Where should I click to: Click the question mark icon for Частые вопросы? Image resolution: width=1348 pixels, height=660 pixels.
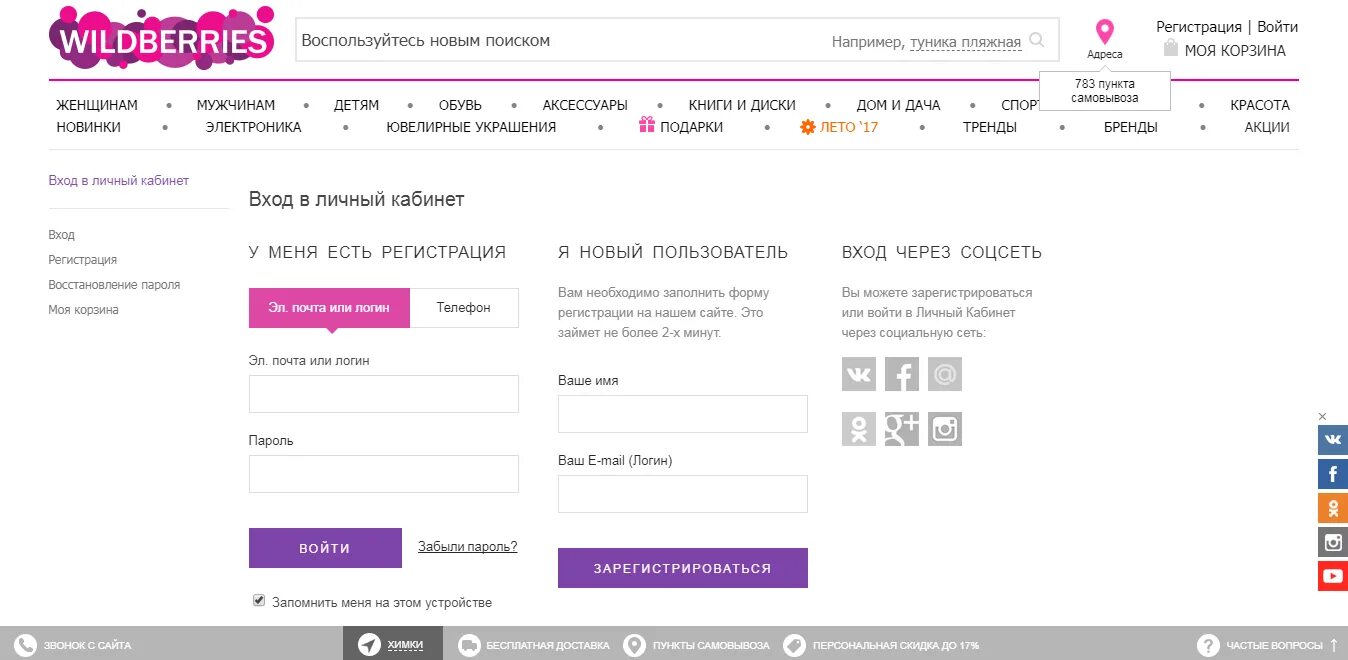tap(1208, 645)
